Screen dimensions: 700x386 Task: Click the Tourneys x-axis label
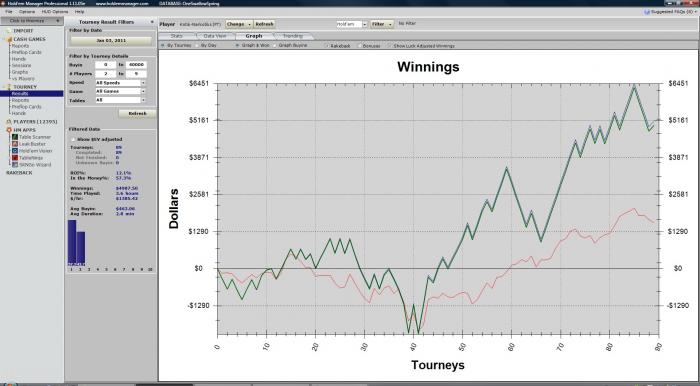438,365
